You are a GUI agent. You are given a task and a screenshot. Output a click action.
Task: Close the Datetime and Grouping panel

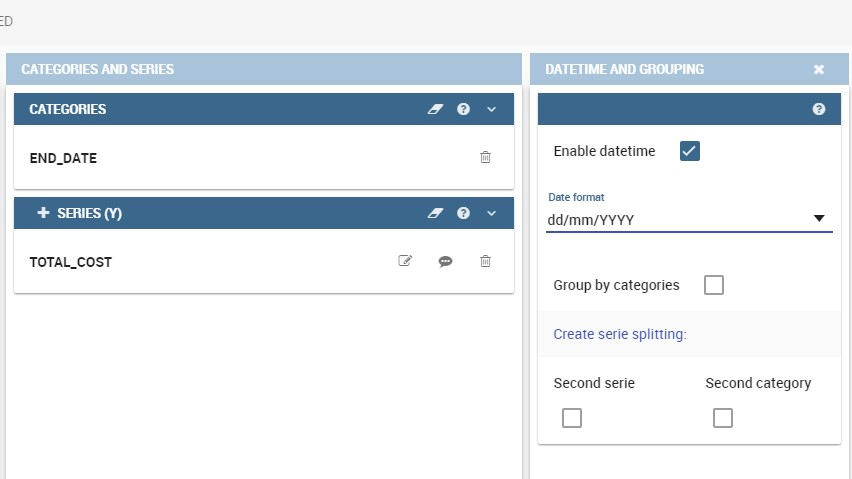tap(819, 70)
